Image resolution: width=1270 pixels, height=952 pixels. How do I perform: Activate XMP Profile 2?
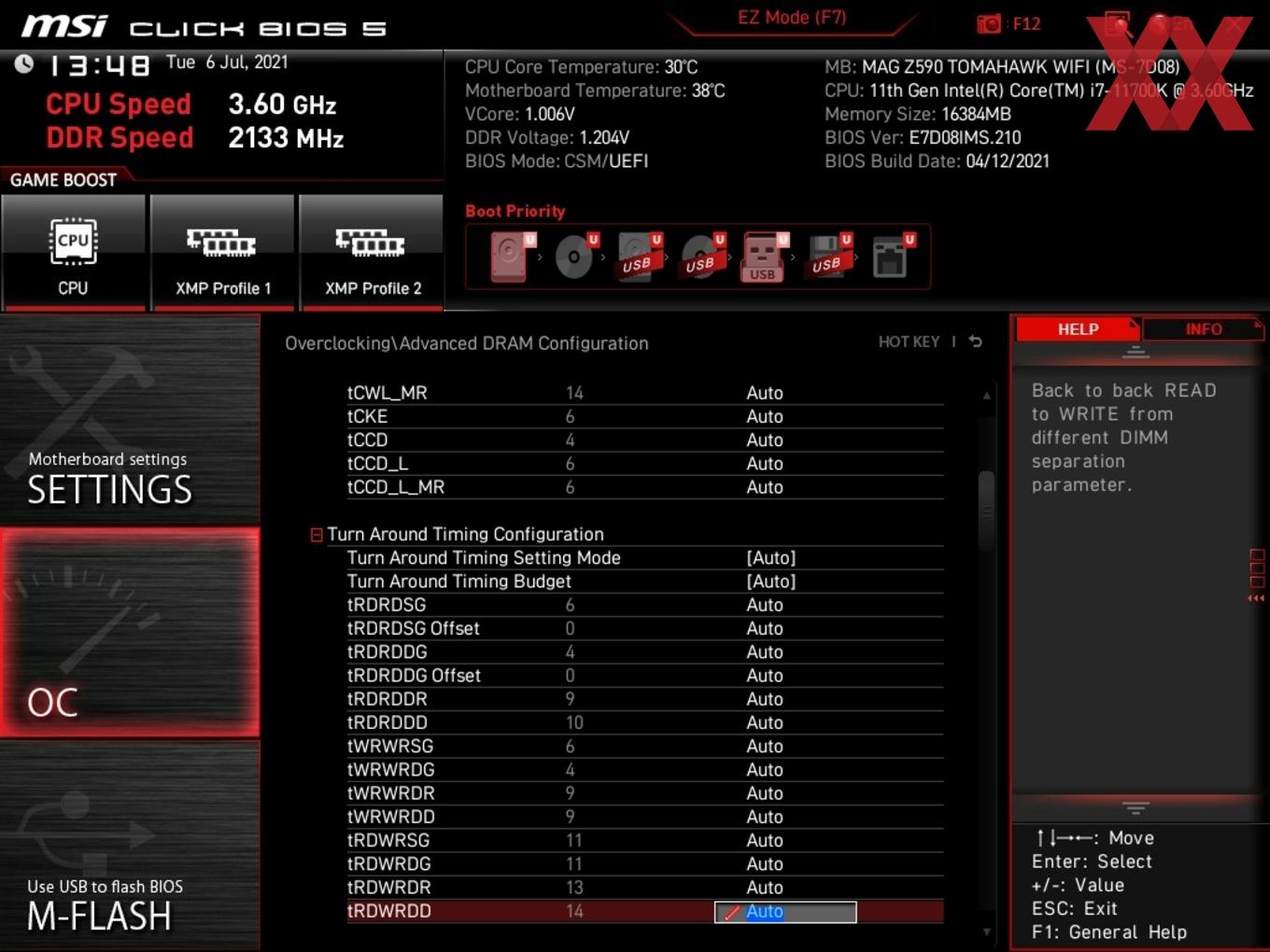(x=372, y=252)
